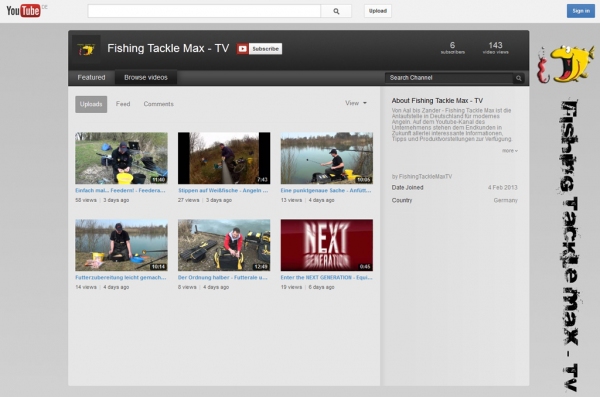Screen dimensions: 600x397
Task: Focus the main YouTube search box
Action: click(204, 11)
